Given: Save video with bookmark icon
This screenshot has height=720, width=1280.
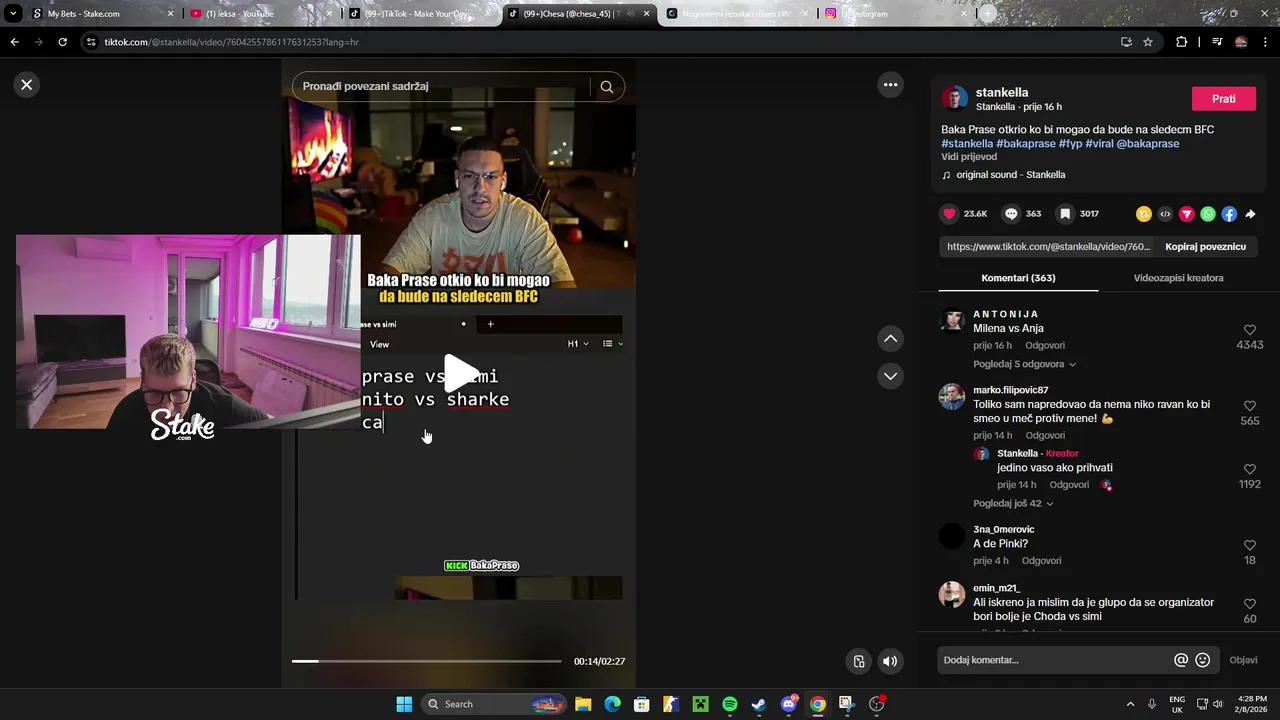Looking at the screenshot, I should click(x=1065, y=214).
